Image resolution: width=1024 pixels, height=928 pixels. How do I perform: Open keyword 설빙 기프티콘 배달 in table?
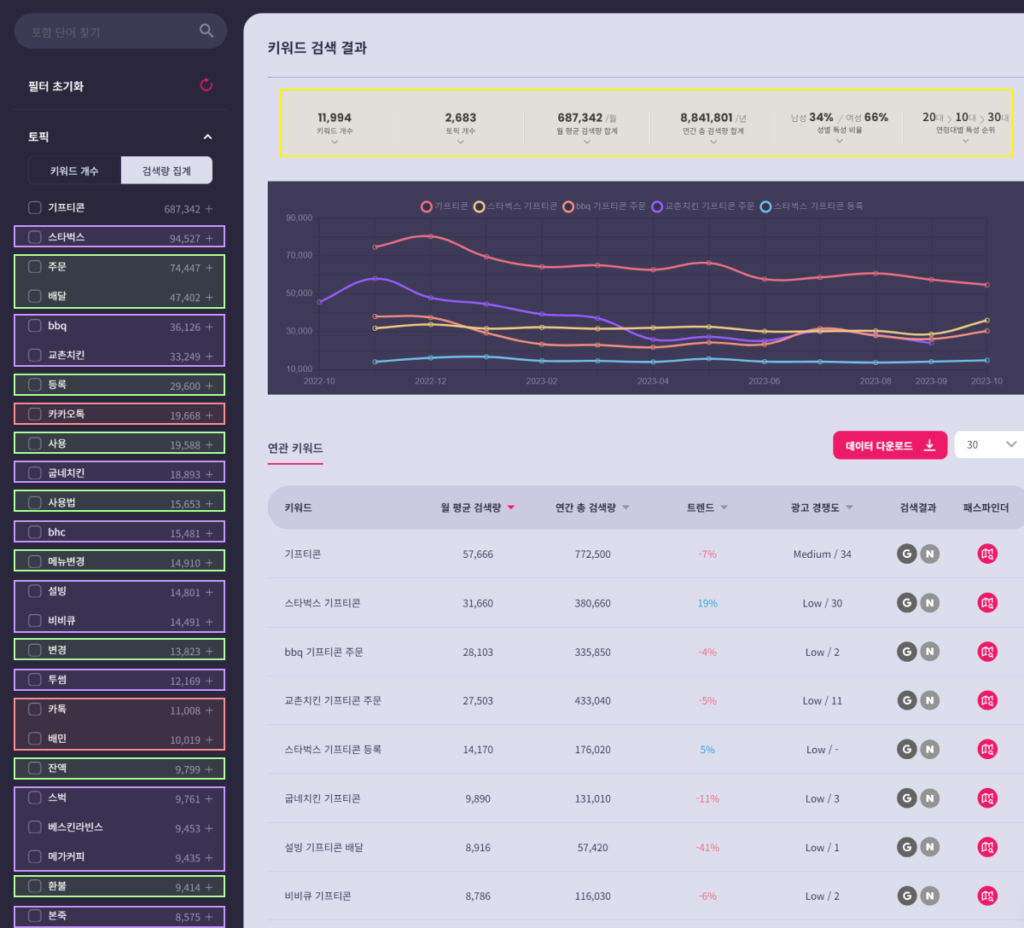[323, 847]
